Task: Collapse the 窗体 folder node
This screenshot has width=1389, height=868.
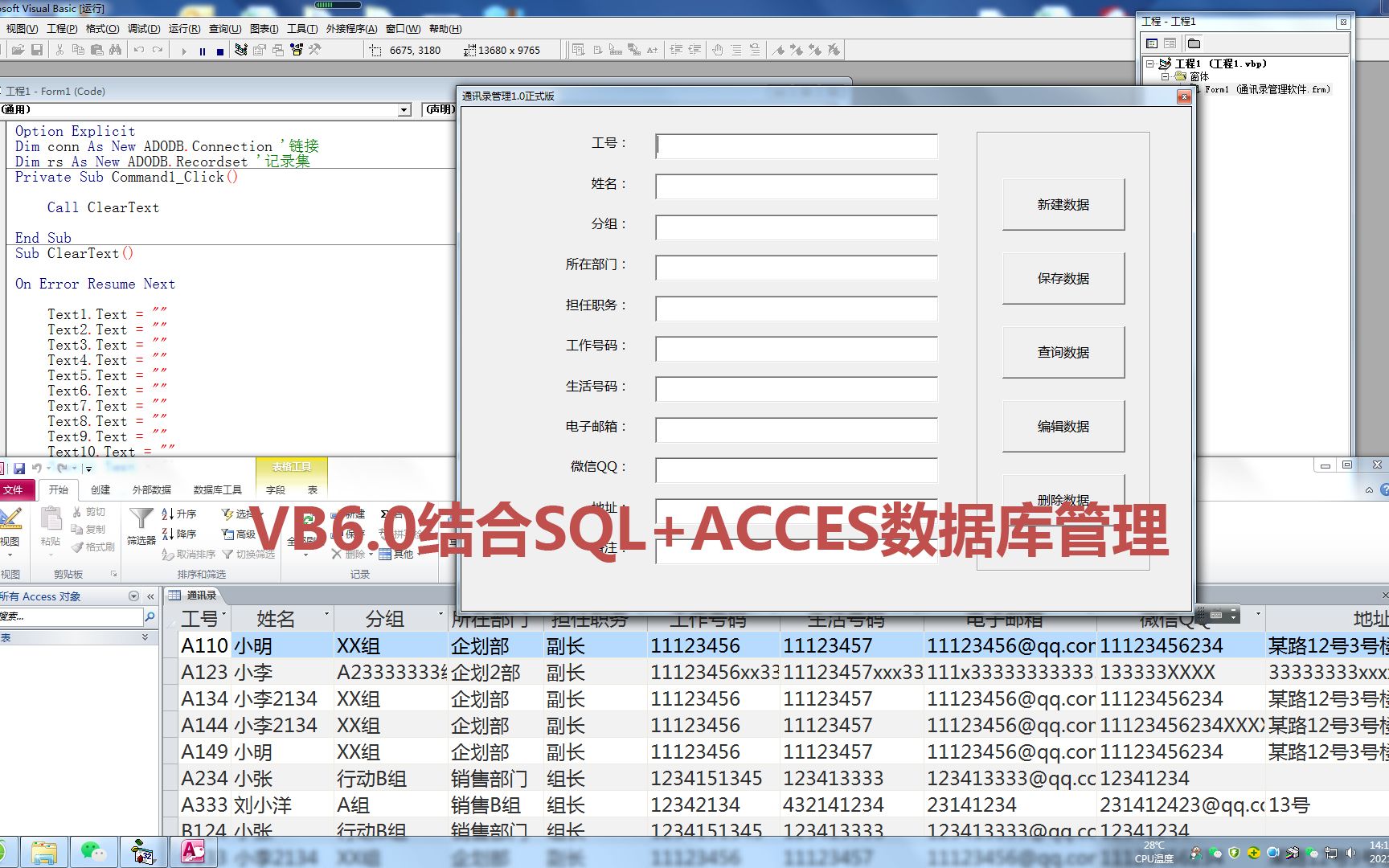Action: coord(1165,76)
